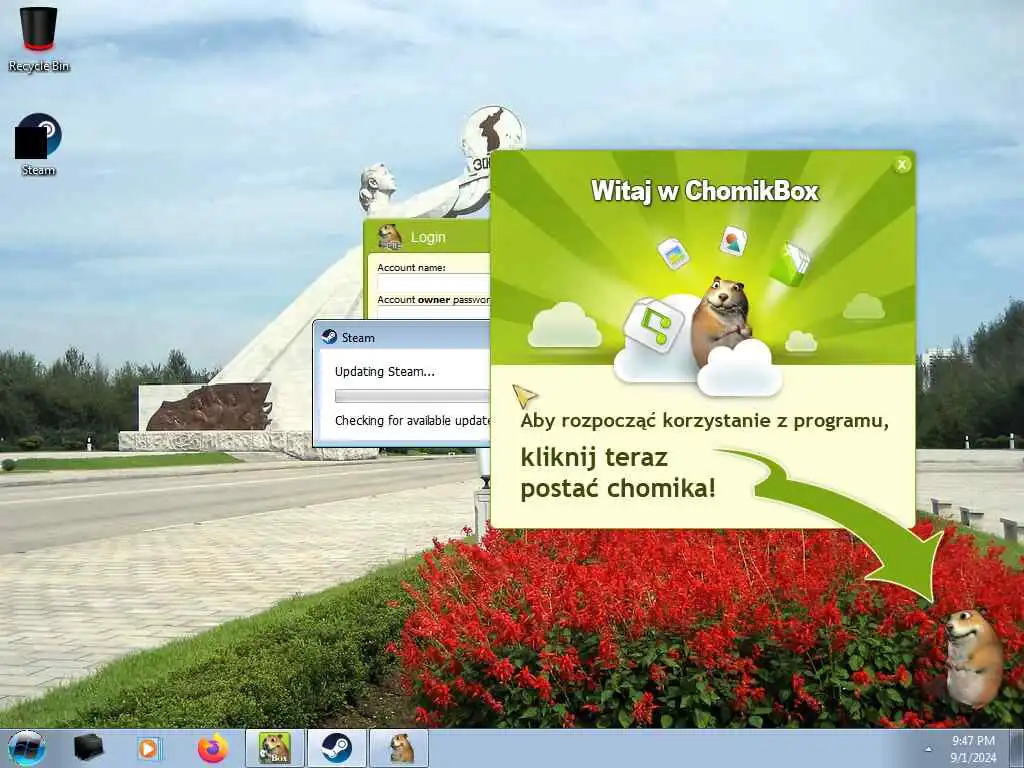Click the 'Aby rozpocząć korzystanie z programu' text
This screenshot has height=768, width=1024.
tap(705, 421)
